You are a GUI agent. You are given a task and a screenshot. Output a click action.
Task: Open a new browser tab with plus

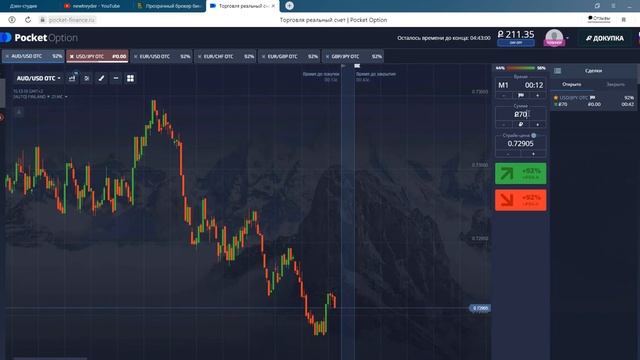(289, 6)
